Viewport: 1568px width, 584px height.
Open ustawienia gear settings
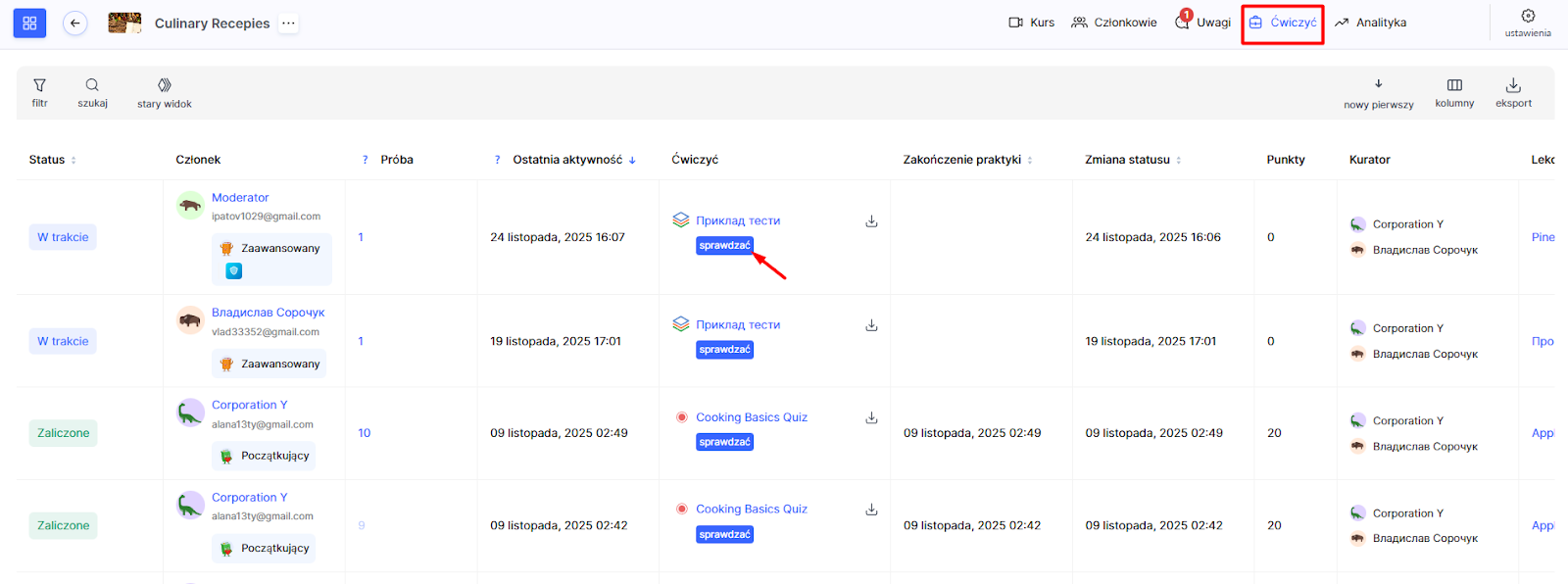1528,17
